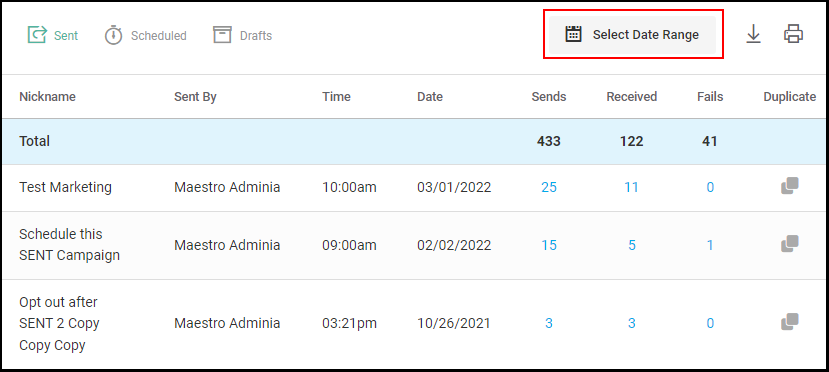Click the 10/26/2021 date cell
Image resolution: width=829 pixels, height=372 pixels.
(454, 323)
